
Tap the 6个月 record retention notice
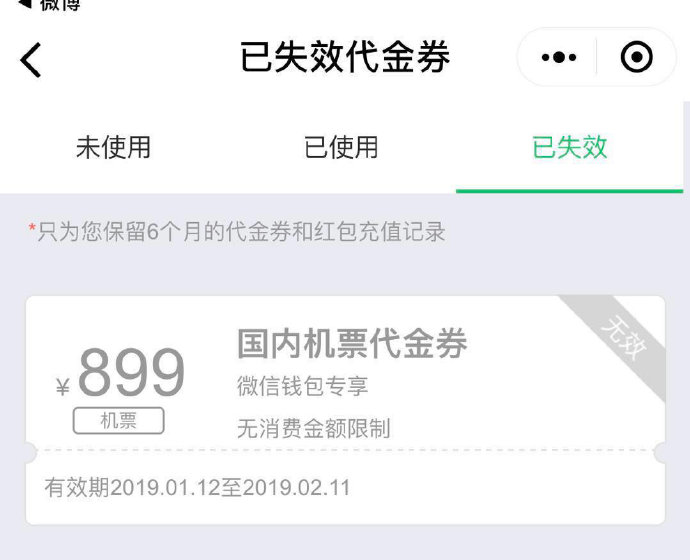point(241,232)
